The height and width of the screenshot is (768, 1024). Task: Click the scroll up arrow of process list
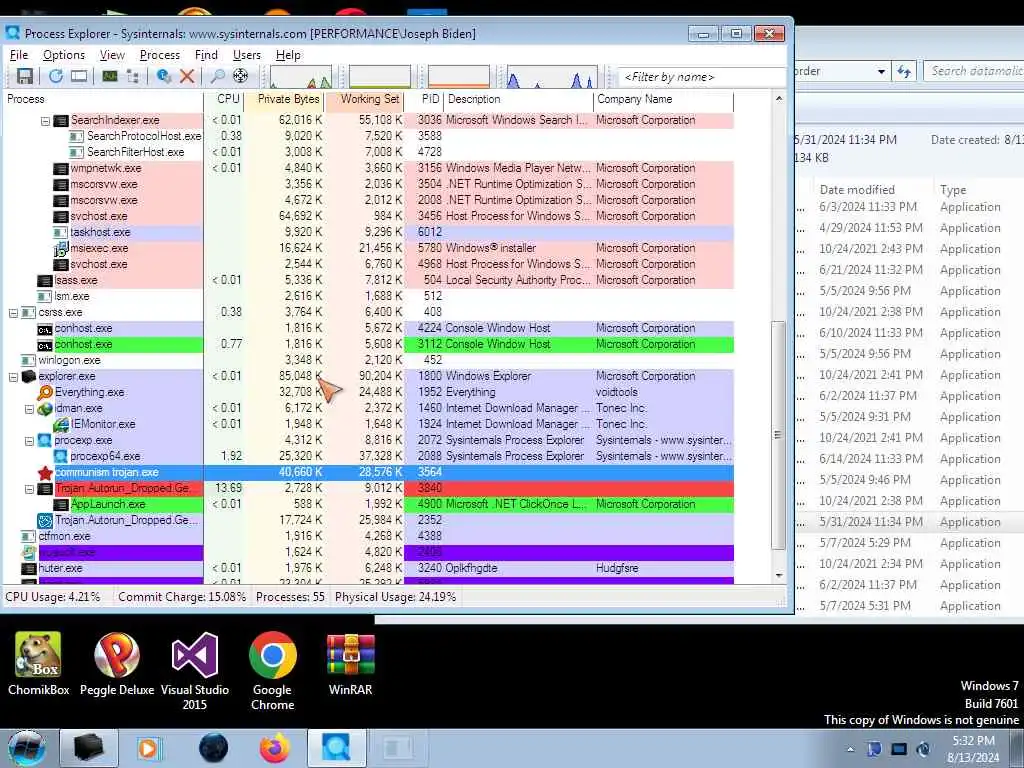click(x=778, y=99)
